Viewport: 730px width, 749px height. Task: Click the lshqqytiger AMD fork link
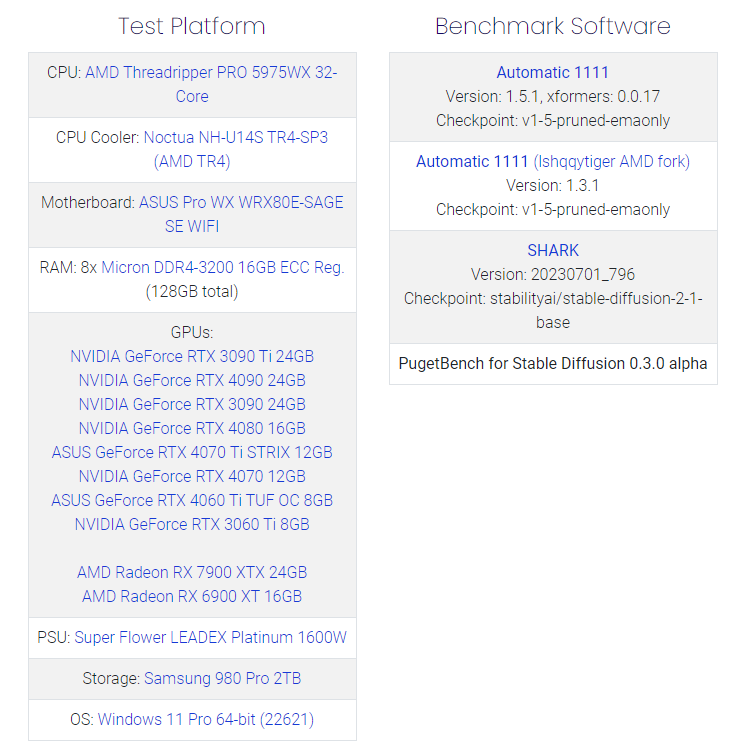click(x=612, y=161)
